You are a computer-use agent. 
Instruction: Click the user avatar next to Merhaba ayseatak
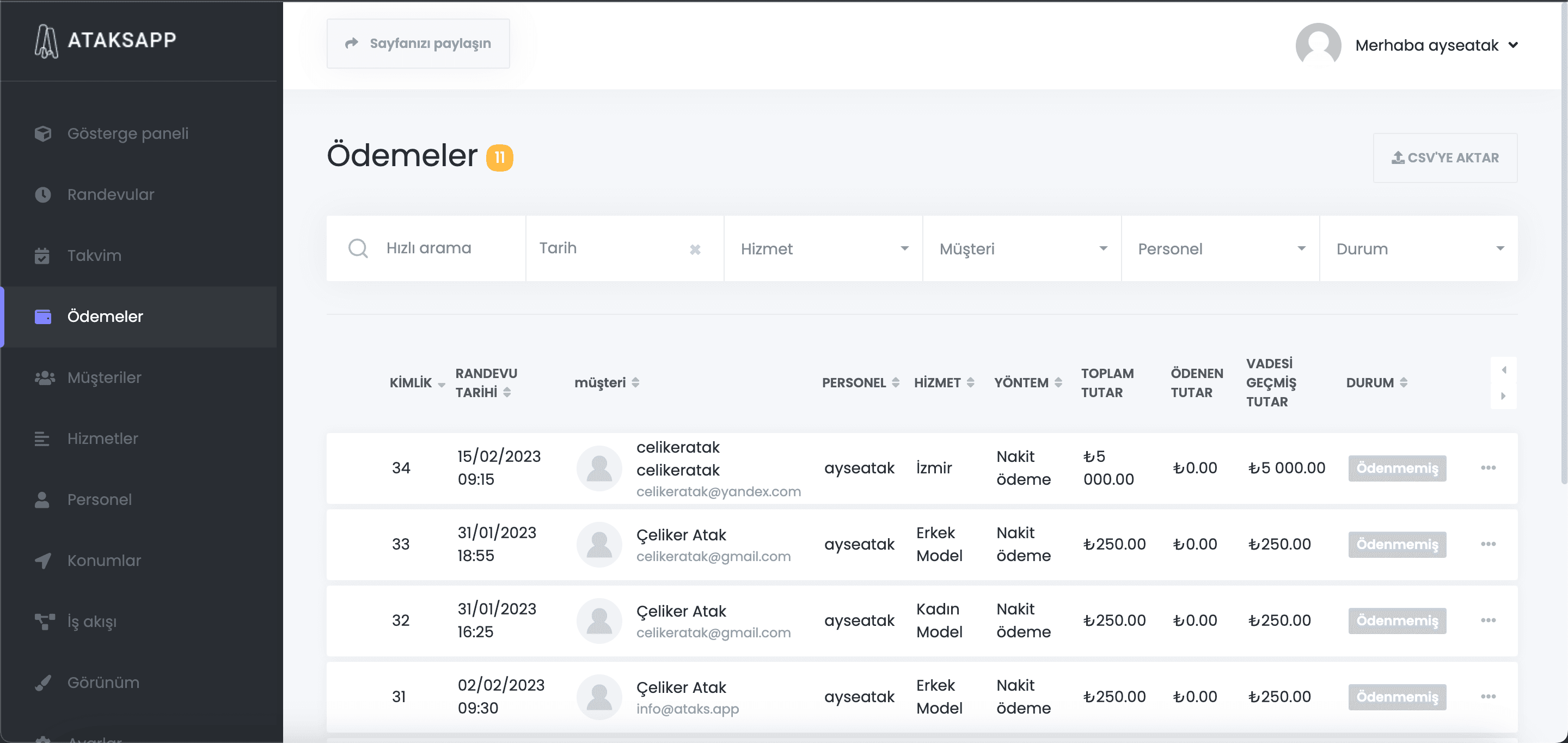[1318, 45]
